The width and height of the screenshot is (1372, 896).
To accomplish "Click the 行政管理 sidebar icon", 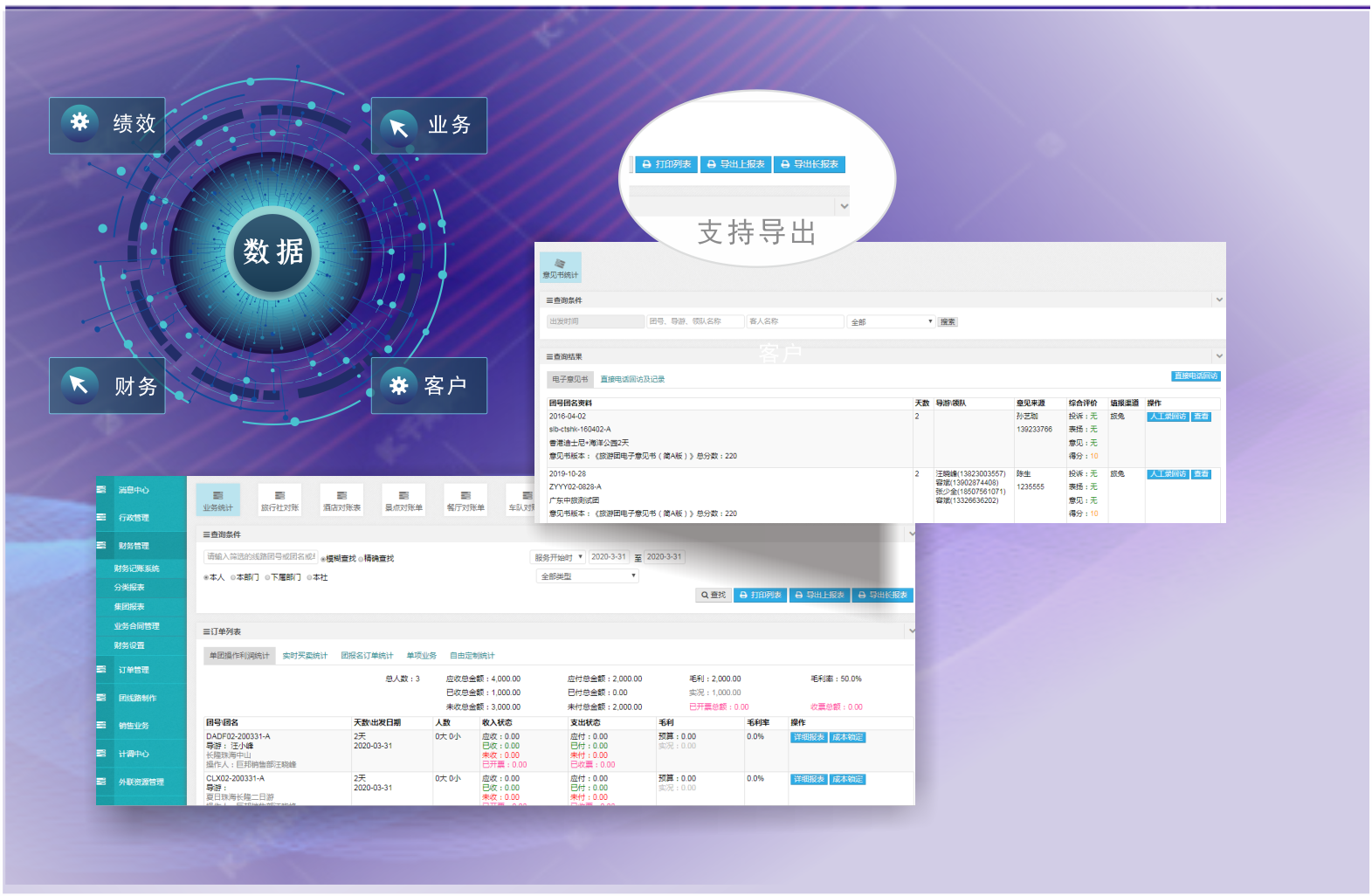I will 101,518.
